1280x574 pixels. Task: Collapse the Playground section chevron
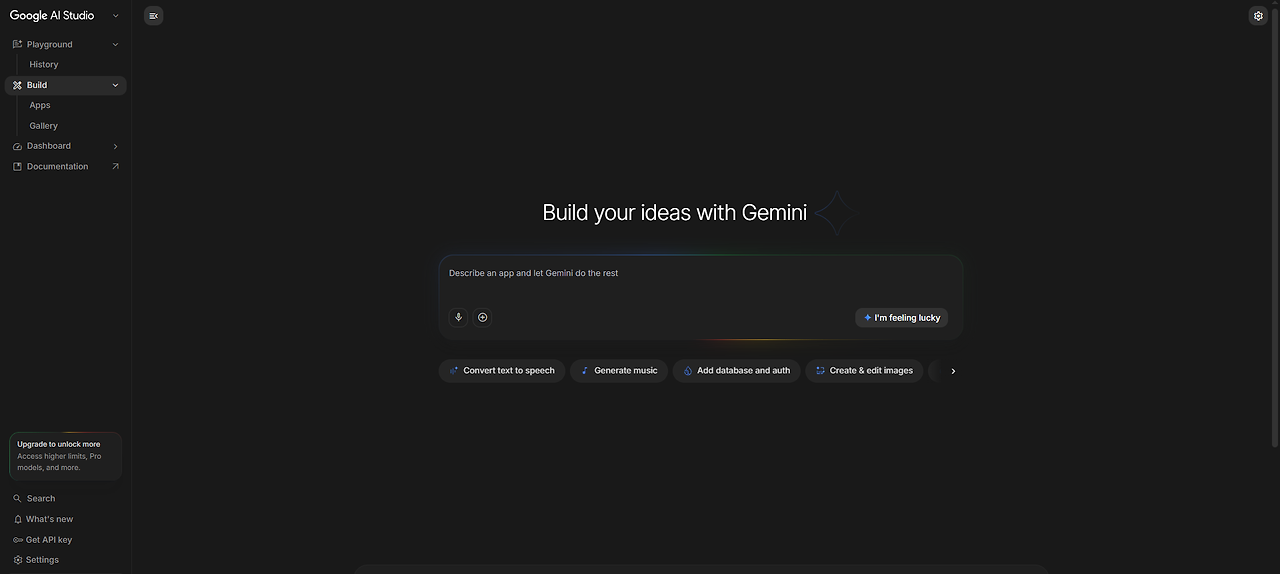(x=115, y=44)
